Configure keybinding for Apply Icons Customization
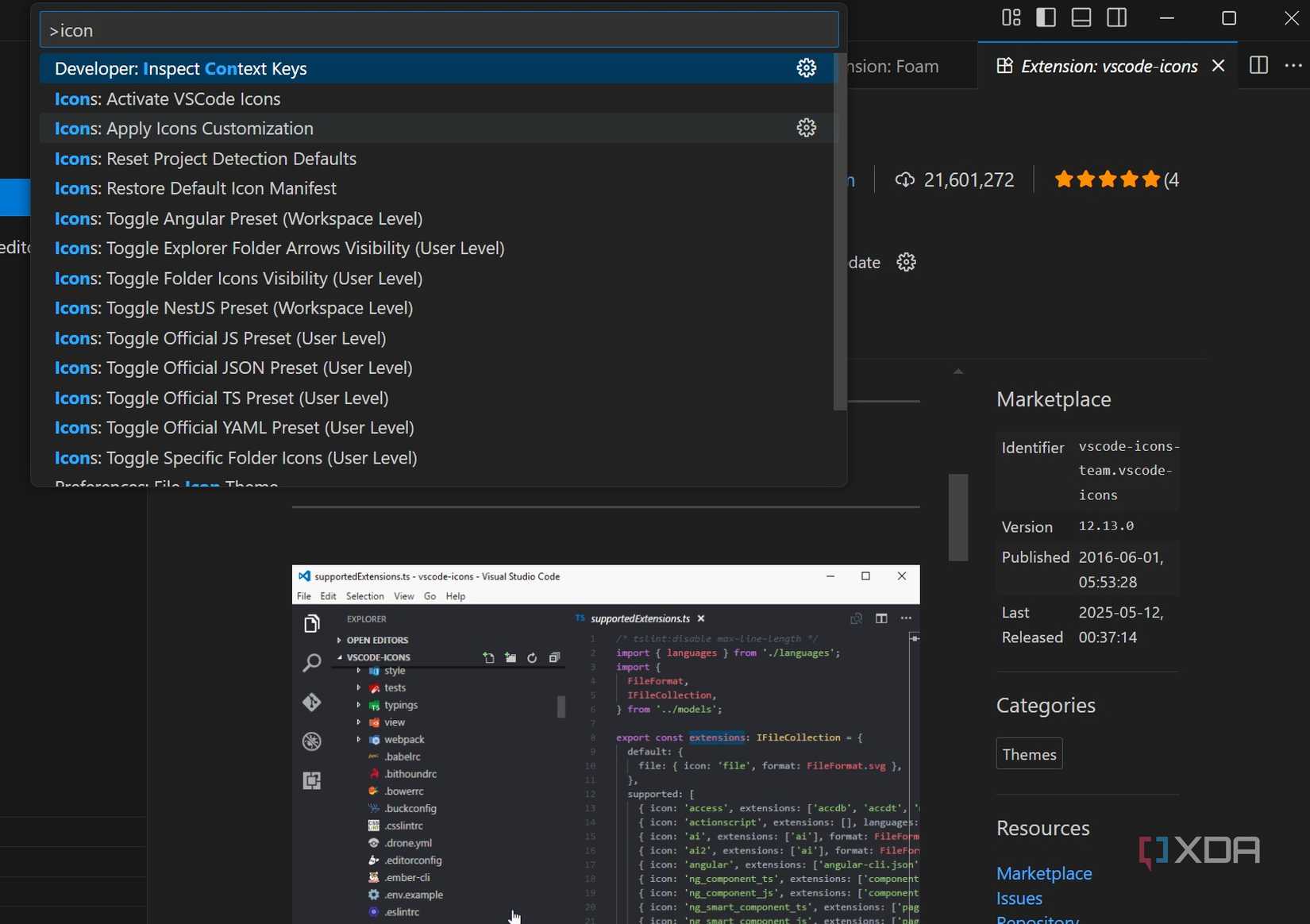Screen dimensions: 1310x924 coord(806,128)
